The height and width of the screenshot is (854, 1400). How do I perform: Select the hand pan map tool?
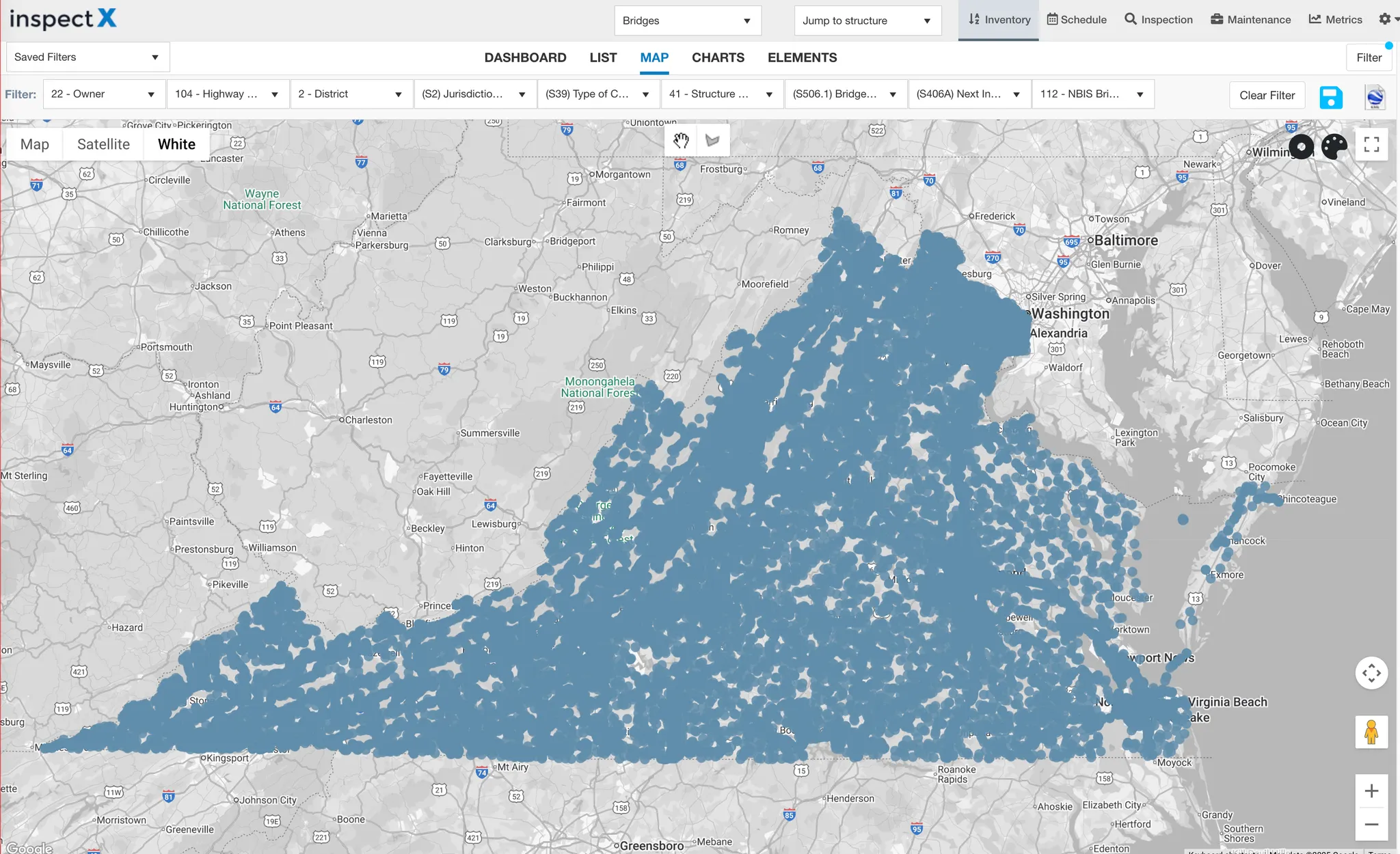(x=681, y=141)
